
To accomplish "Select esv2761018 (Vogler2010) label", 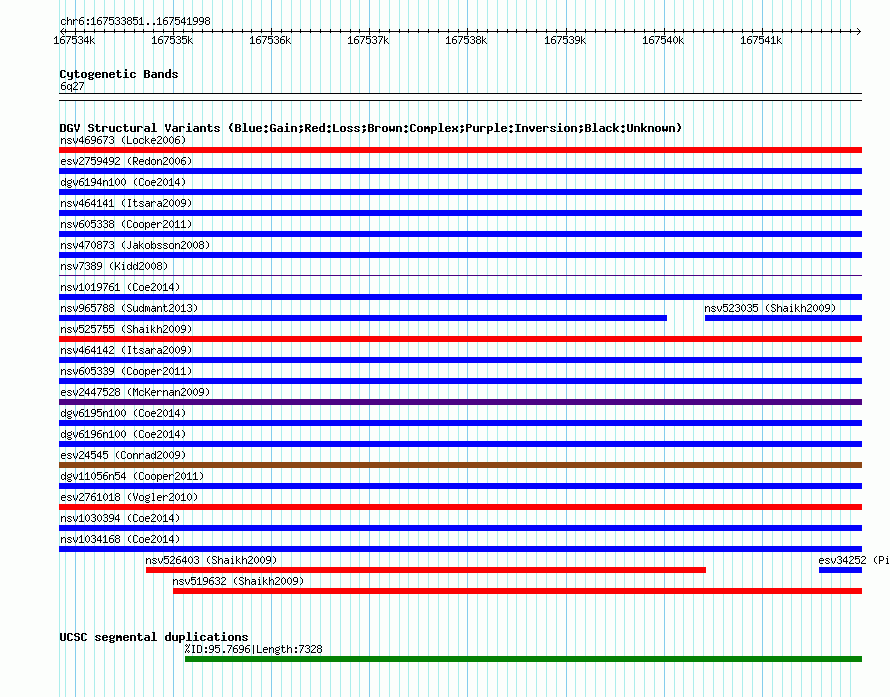I will click(129, 497).
